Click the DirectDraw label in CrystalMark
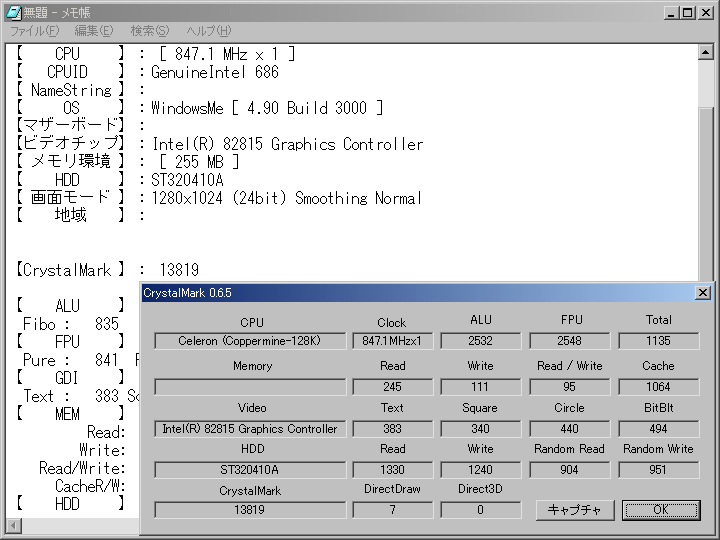 pyautogui.click(x=392, y=489)
